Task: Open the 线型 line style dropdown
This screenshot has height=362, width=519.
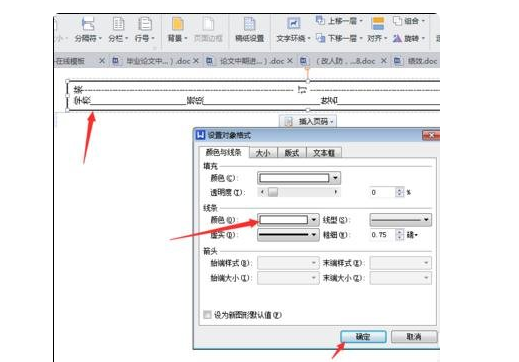Action: (x=401, y=220)
